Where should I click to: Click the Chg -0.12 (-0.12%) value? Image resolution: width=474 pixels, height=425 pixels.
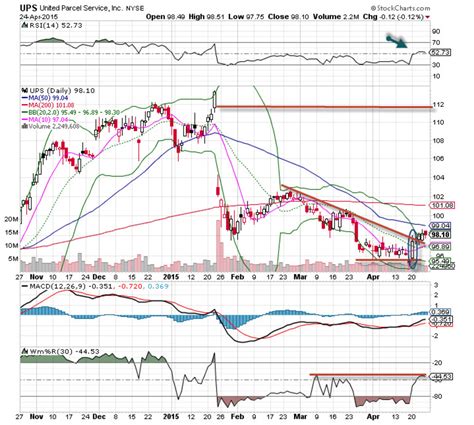(x=392, y=17)
